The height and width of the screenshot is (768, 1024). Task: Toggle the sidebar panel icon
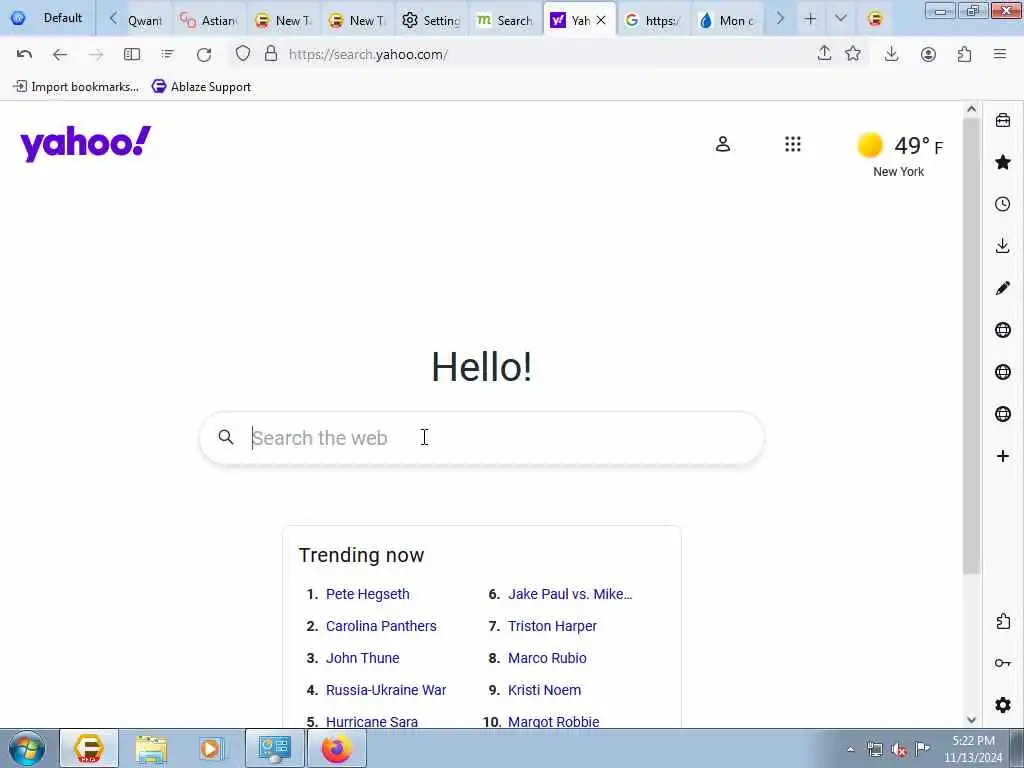132,54
